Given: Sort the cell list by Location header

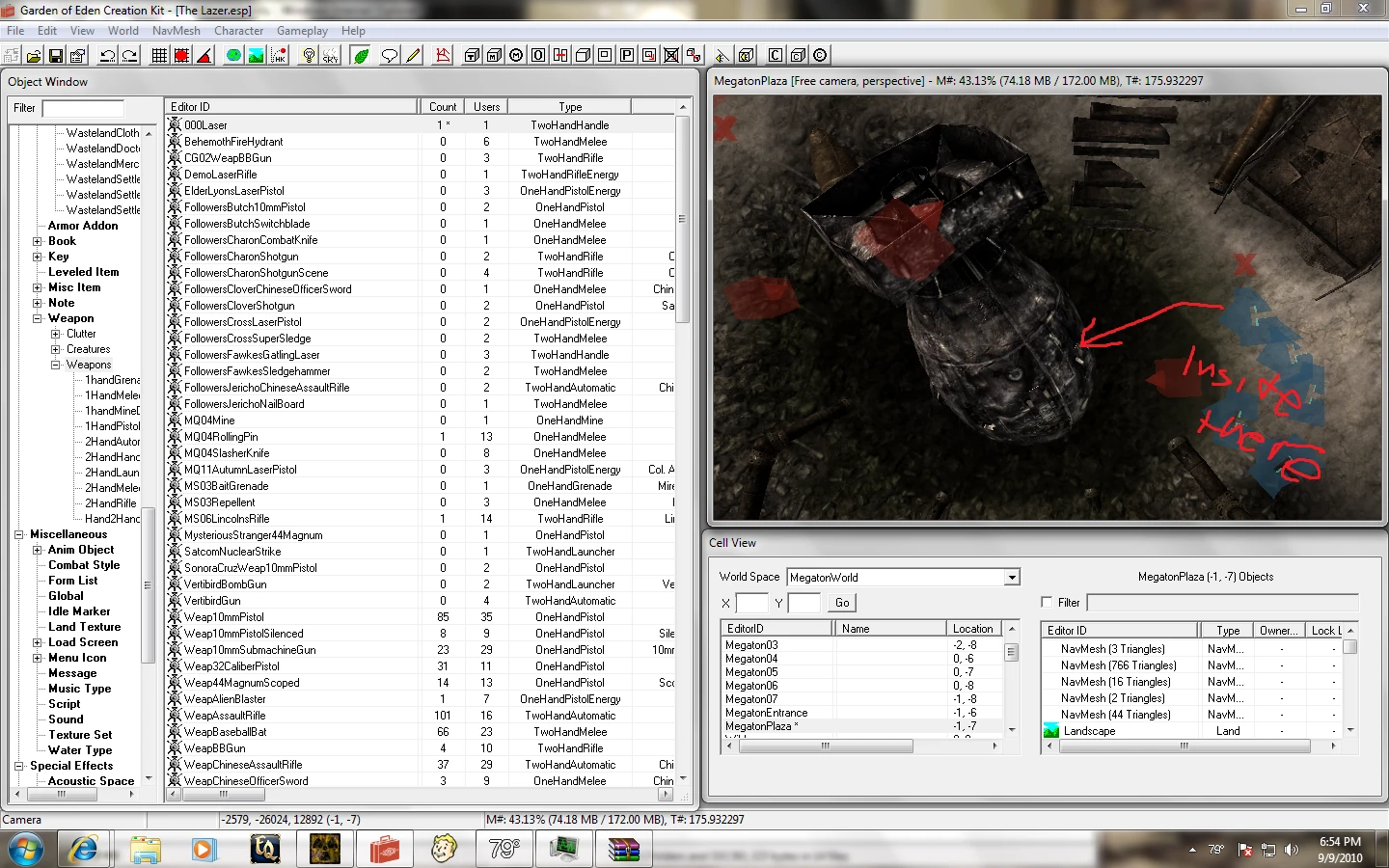Looking at the screenshot, I should (x=973, y=629).
